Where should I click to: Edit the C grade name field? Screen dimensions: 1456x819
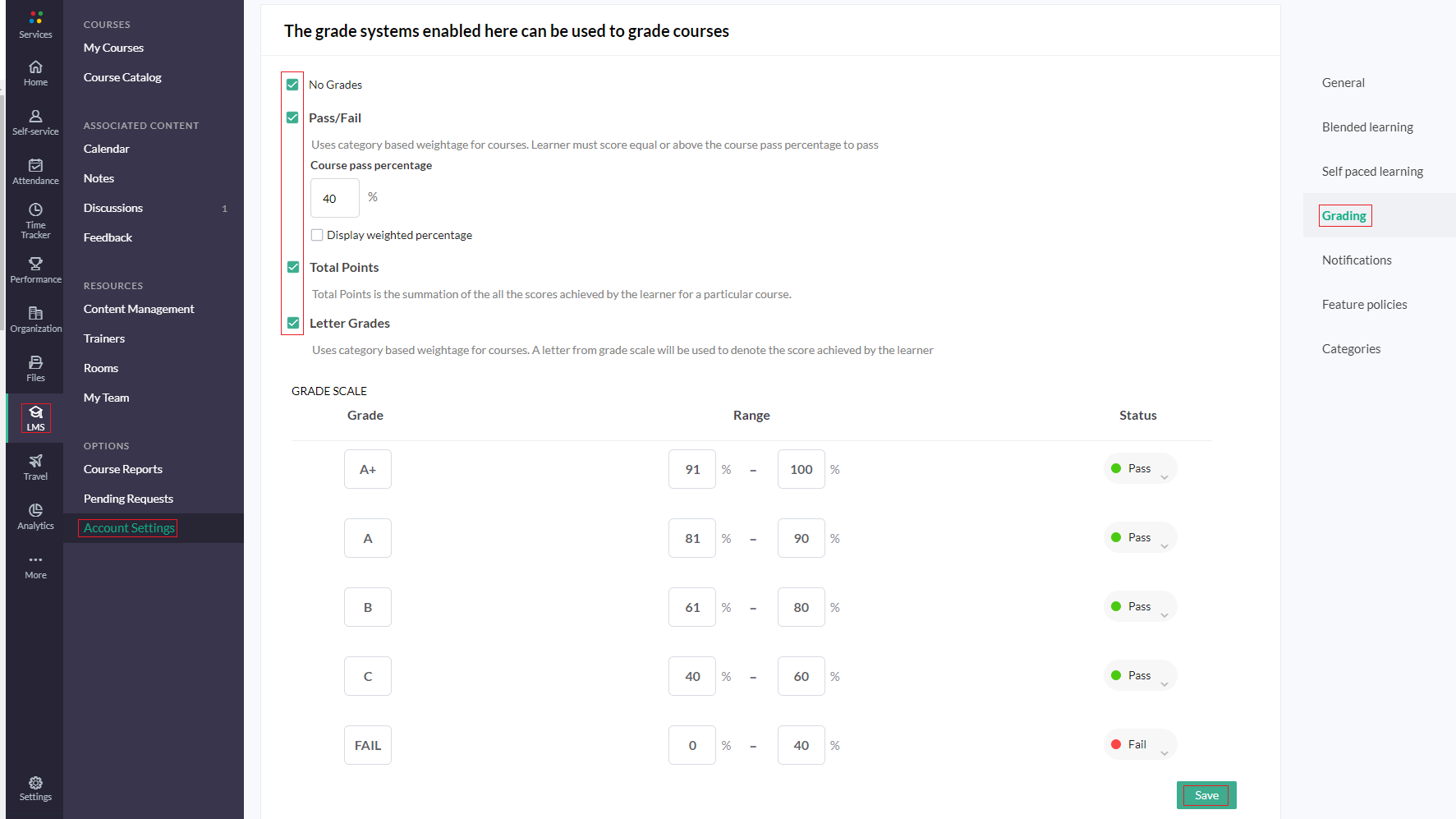(368, 676)
